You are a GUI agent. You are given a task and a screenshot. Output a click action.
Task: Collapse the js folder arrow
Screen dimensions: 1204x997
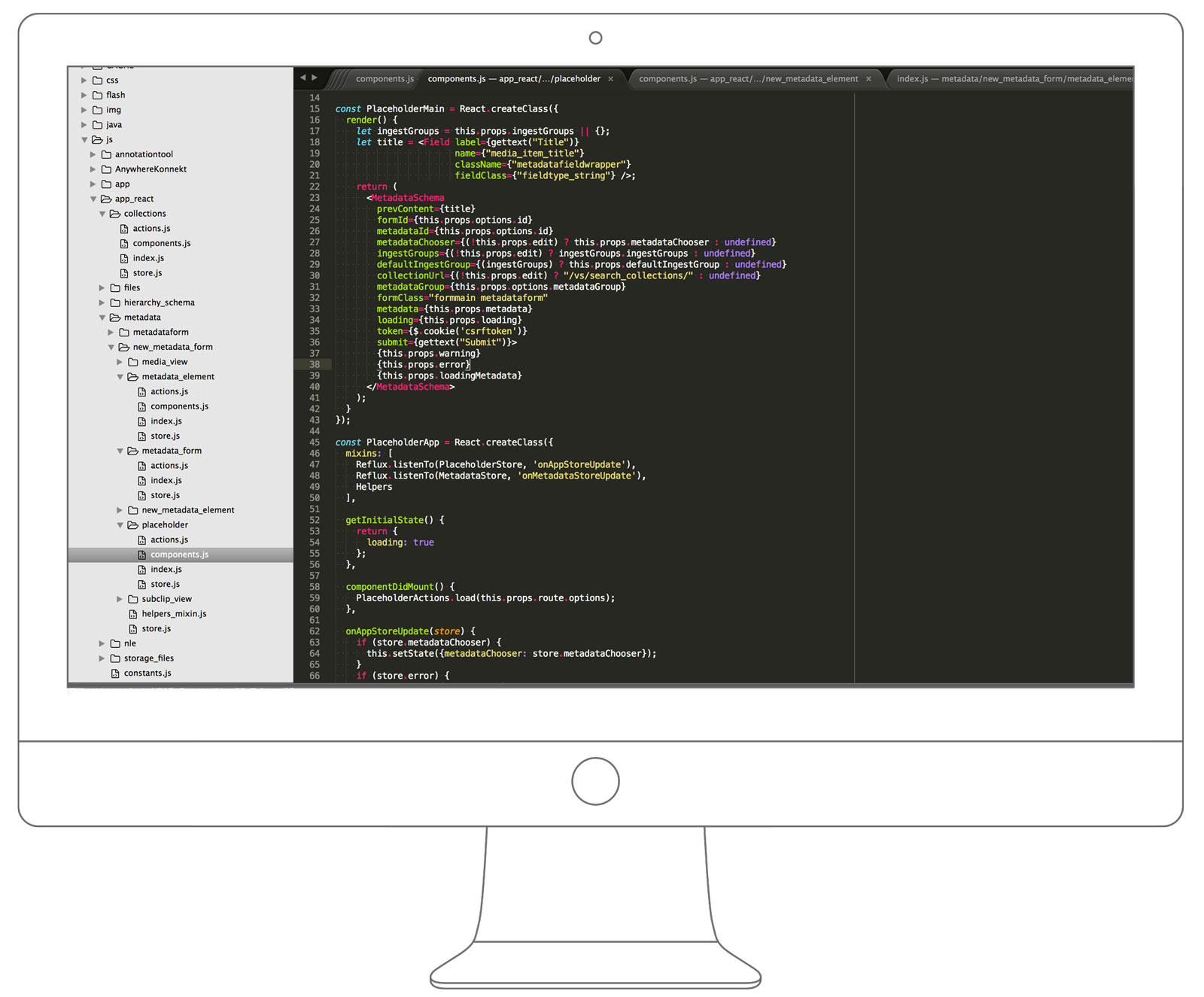tap(84, 139)
